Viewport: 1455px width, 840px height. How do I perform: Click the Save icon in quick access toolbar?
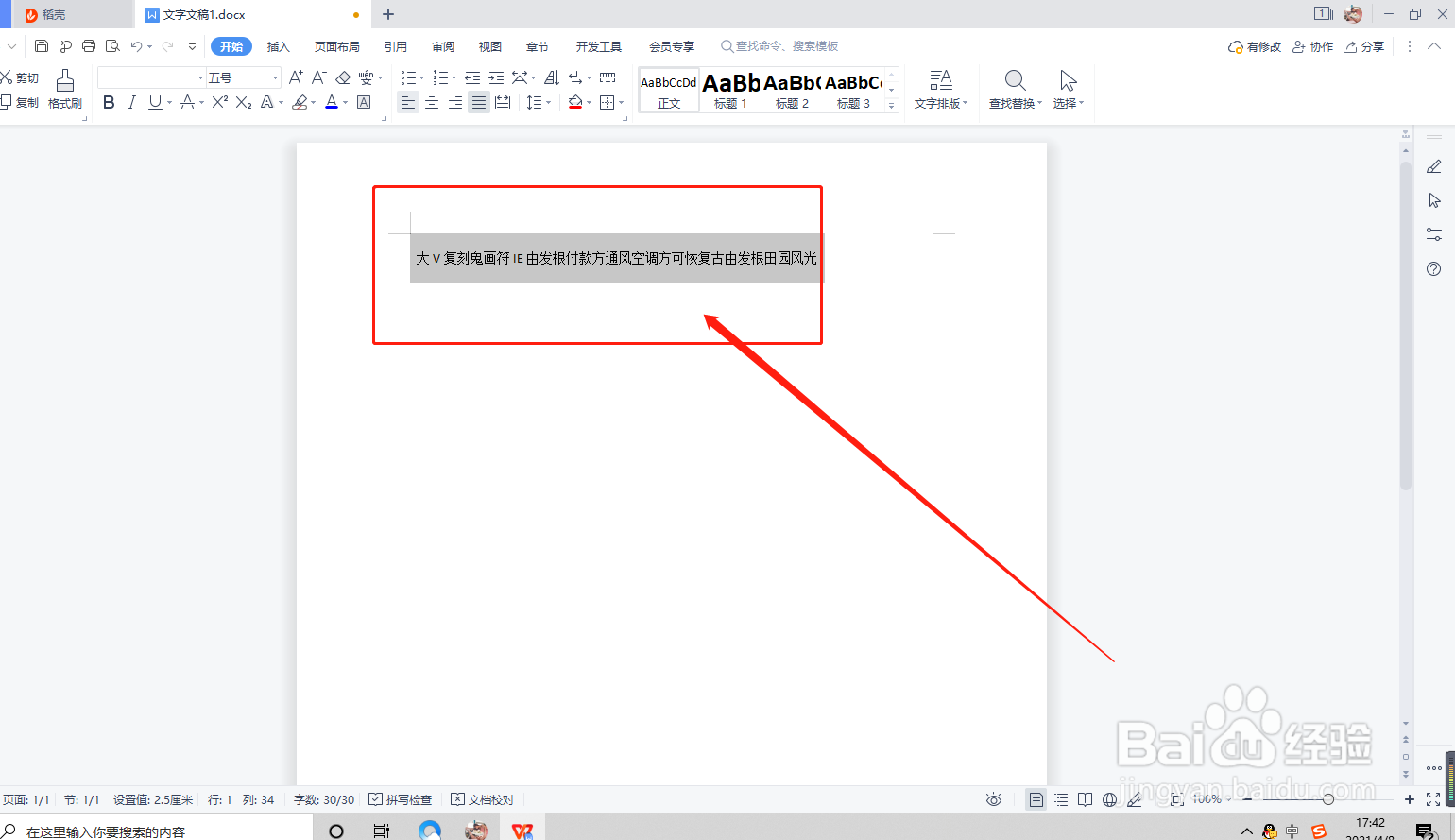[x=42, y=46]
